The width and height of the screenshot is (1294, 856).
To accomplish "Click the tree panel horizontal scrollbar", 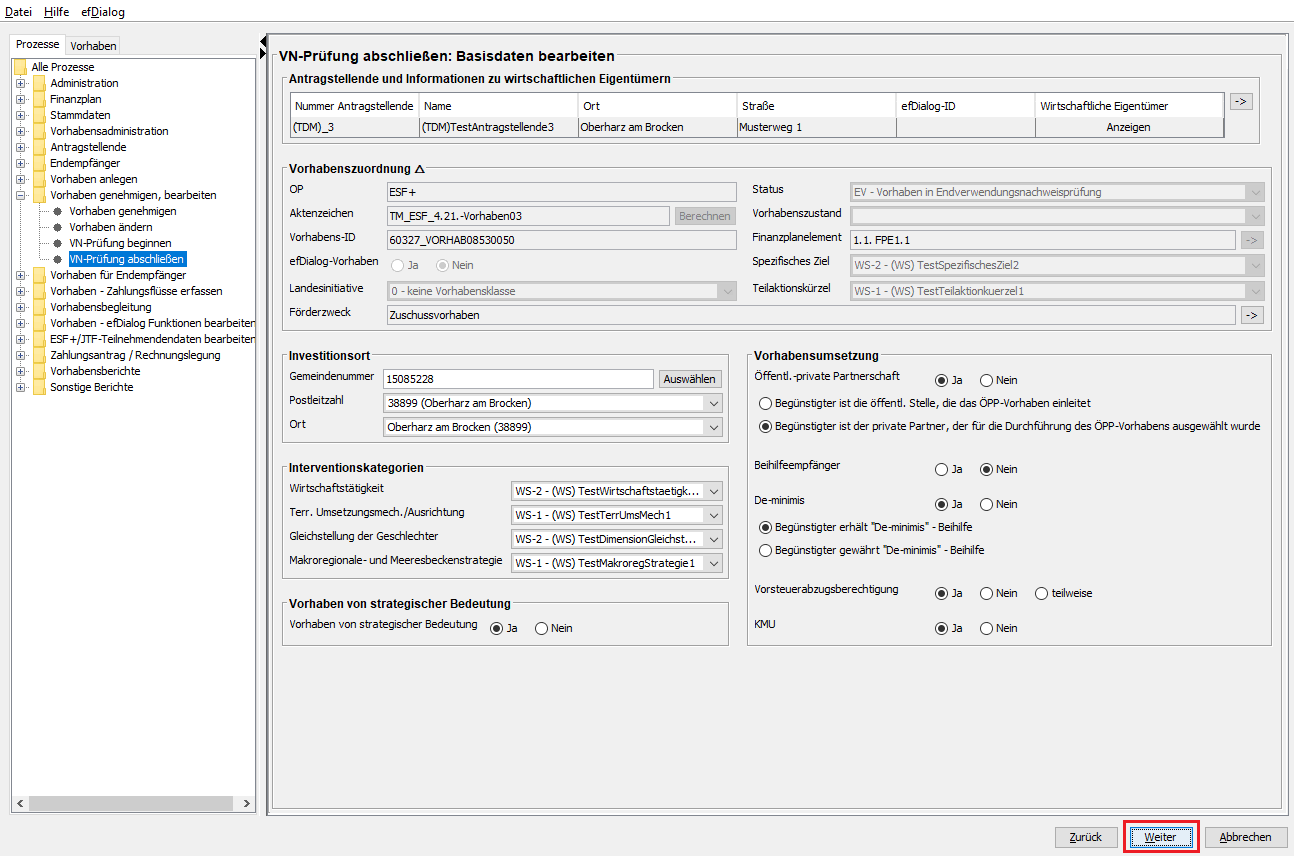I will [133, 803].
